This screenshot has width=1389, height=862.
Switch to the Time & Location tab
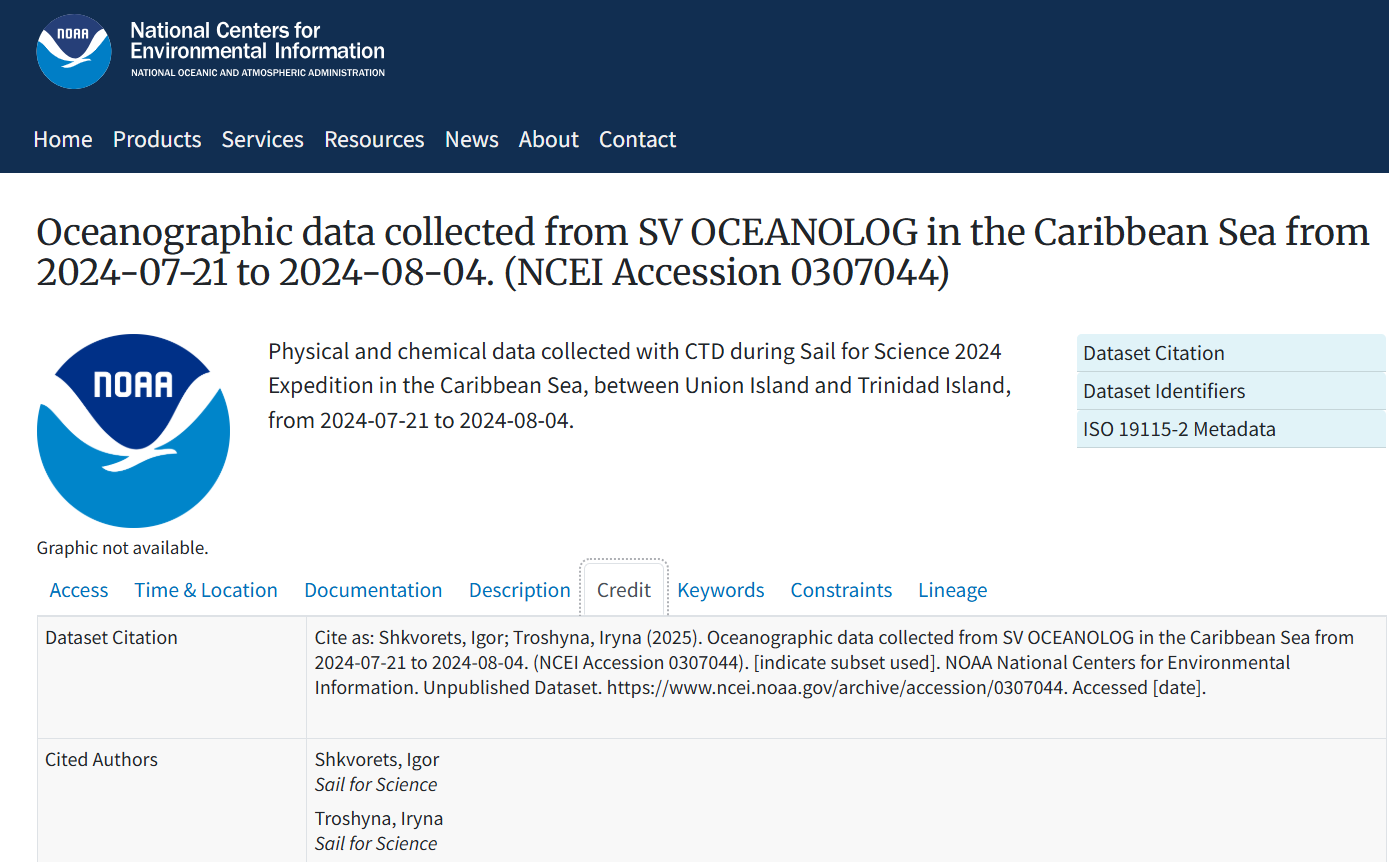[206, 590]
